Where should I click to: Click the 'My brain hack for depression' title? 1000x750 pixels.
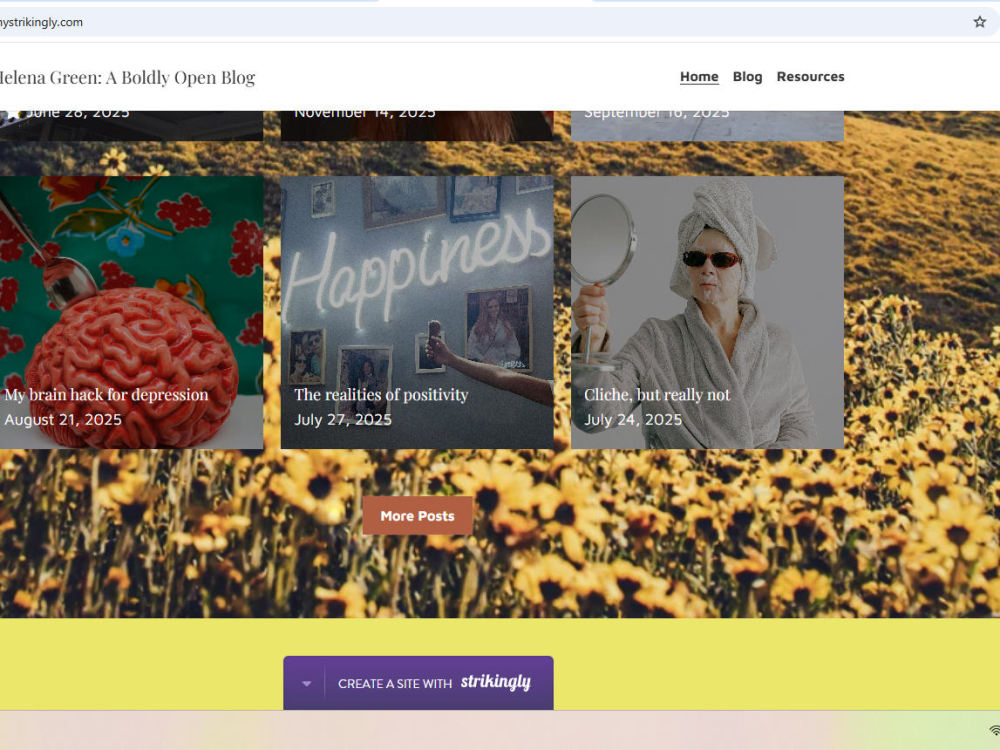[x=107, y=395]
